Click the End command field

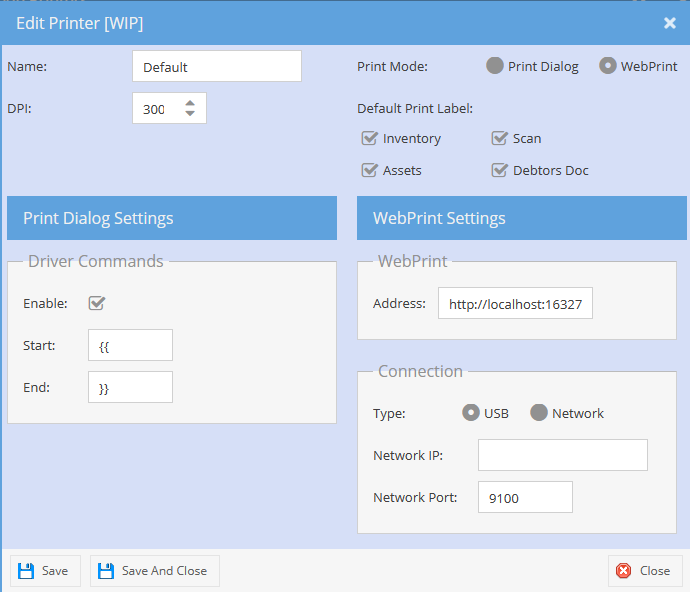130,387
